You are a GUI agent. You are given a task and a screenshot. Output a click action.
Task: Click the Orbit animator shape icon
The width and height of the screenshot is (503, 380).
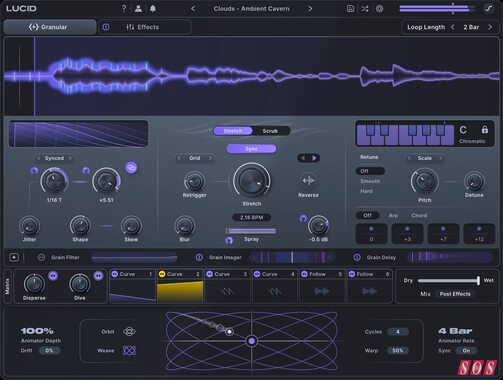tap(129, 332)
